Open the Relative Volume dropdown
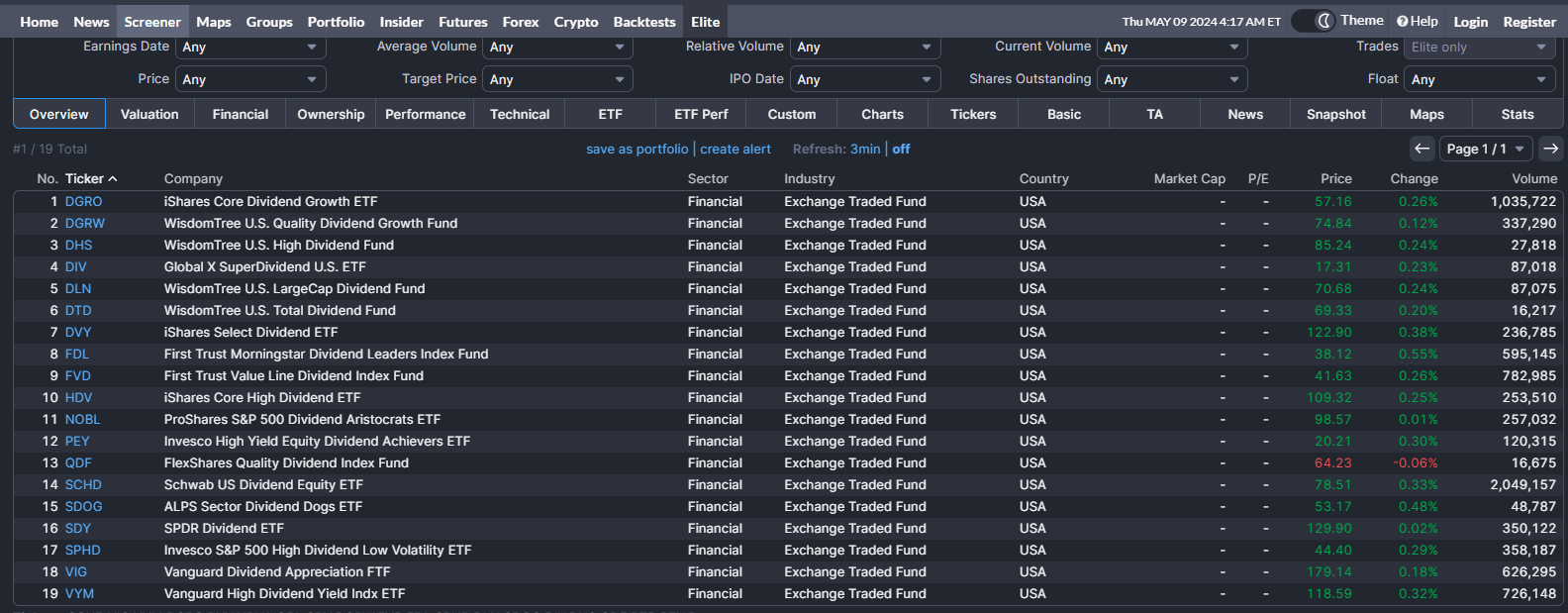Screen dimensions: 1568x613 (865, 47)
